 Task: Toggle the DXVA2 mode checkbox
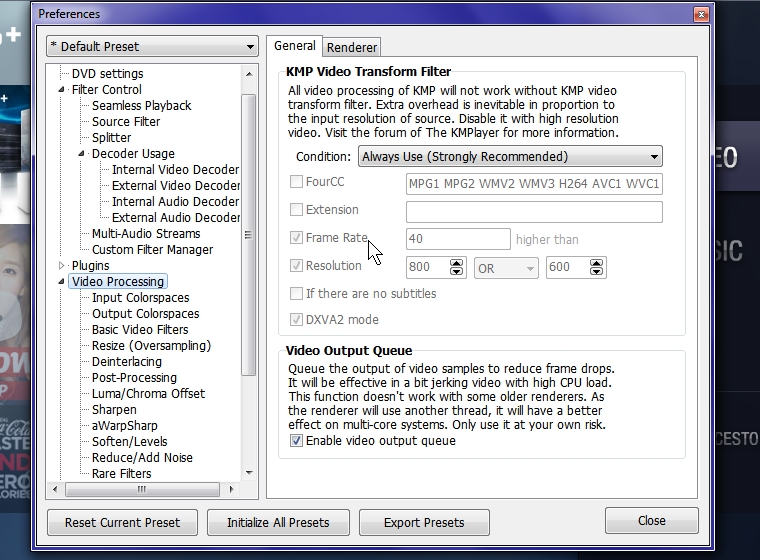pos(296,320)
